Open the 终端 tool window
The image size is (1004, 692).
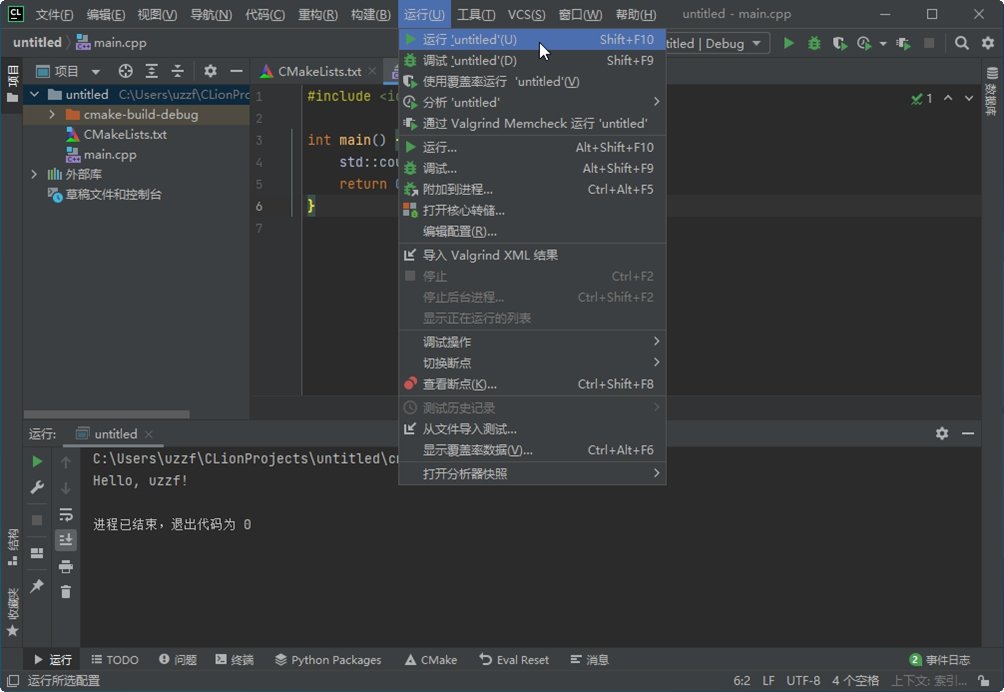[234, 660]
